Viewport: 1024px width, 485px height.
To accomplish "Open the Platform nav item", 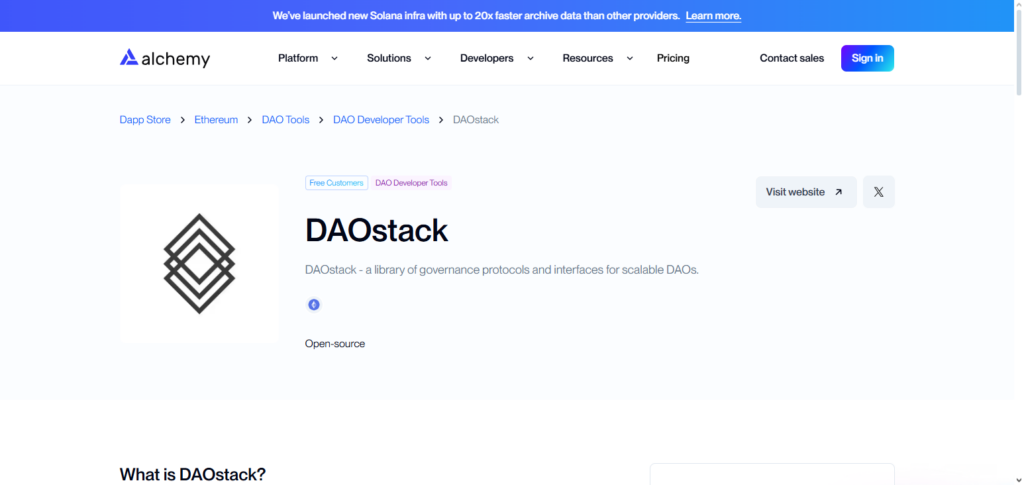I will [298, 58].
